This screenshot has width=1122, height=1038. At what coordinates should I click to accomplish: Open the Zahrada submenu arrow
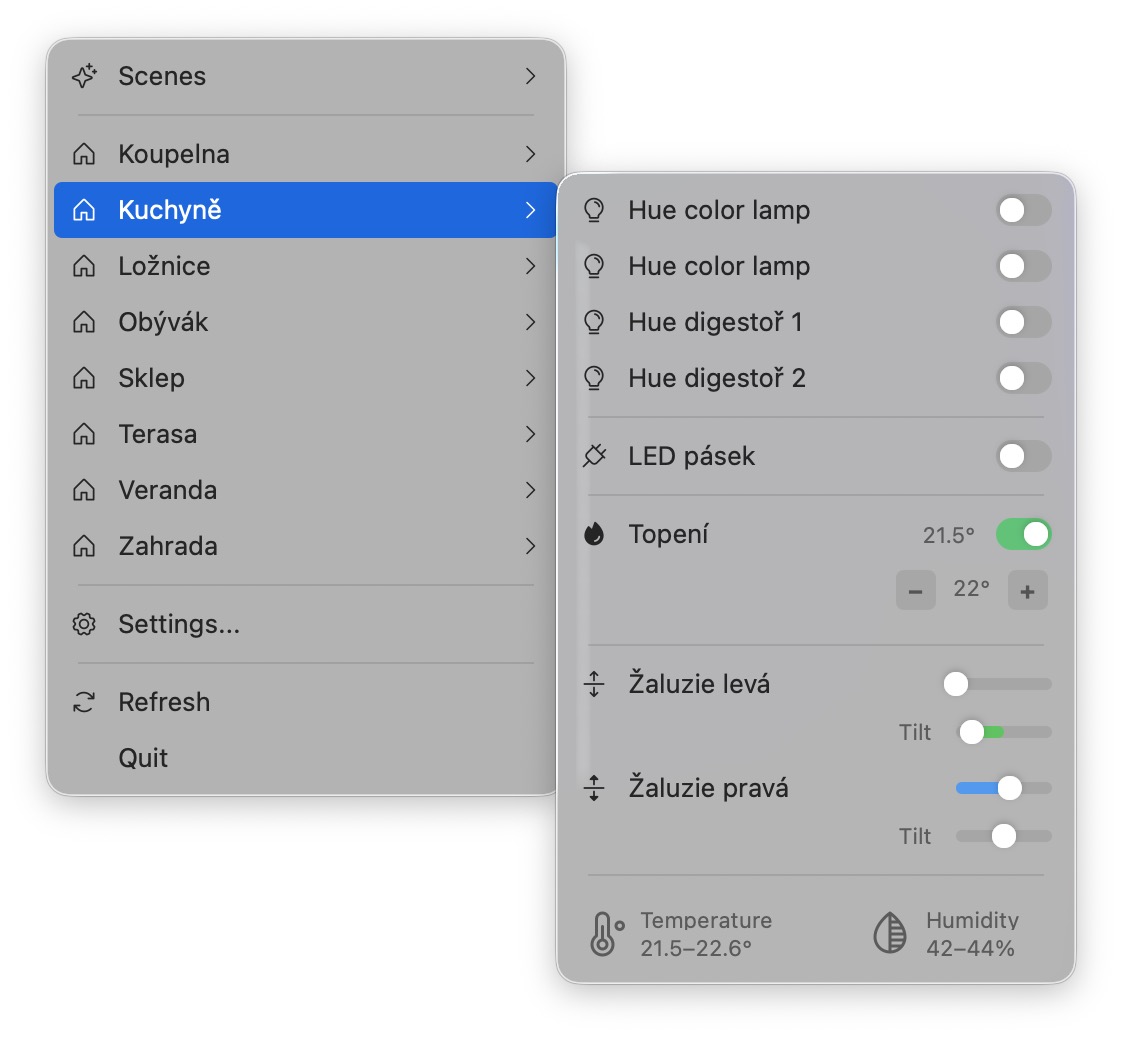531,546
